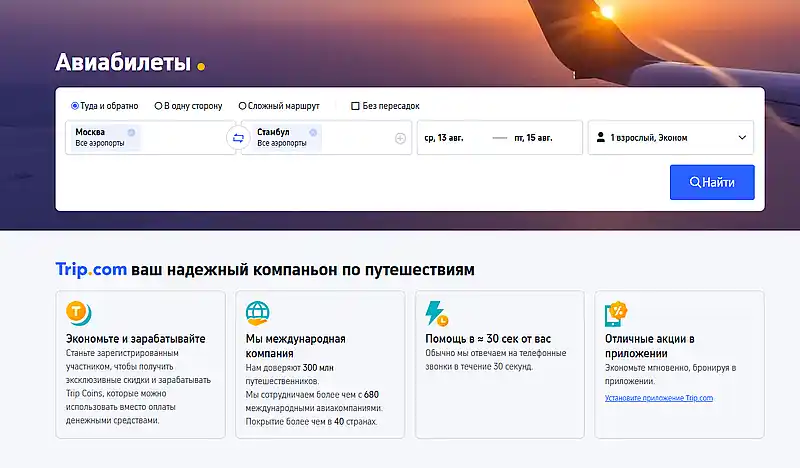This screenshot has width=800, height=468.
Task: Click the "Мы международная компания" heading
Action: [295, 346]
